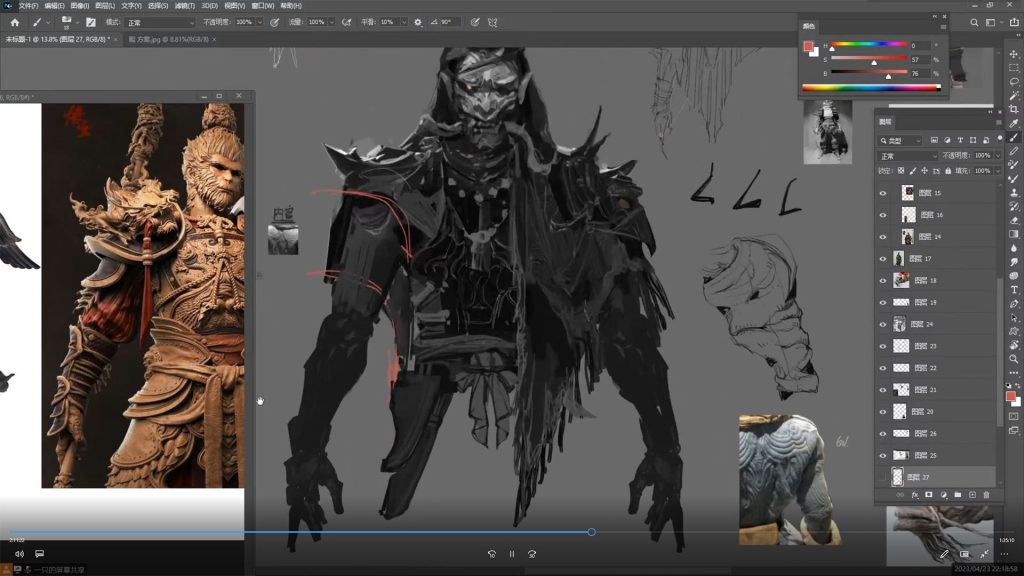Viewport: 1024px width, 576px height.
Task: Expand the layer blending mode dropdown
Action: click(908, 156)
